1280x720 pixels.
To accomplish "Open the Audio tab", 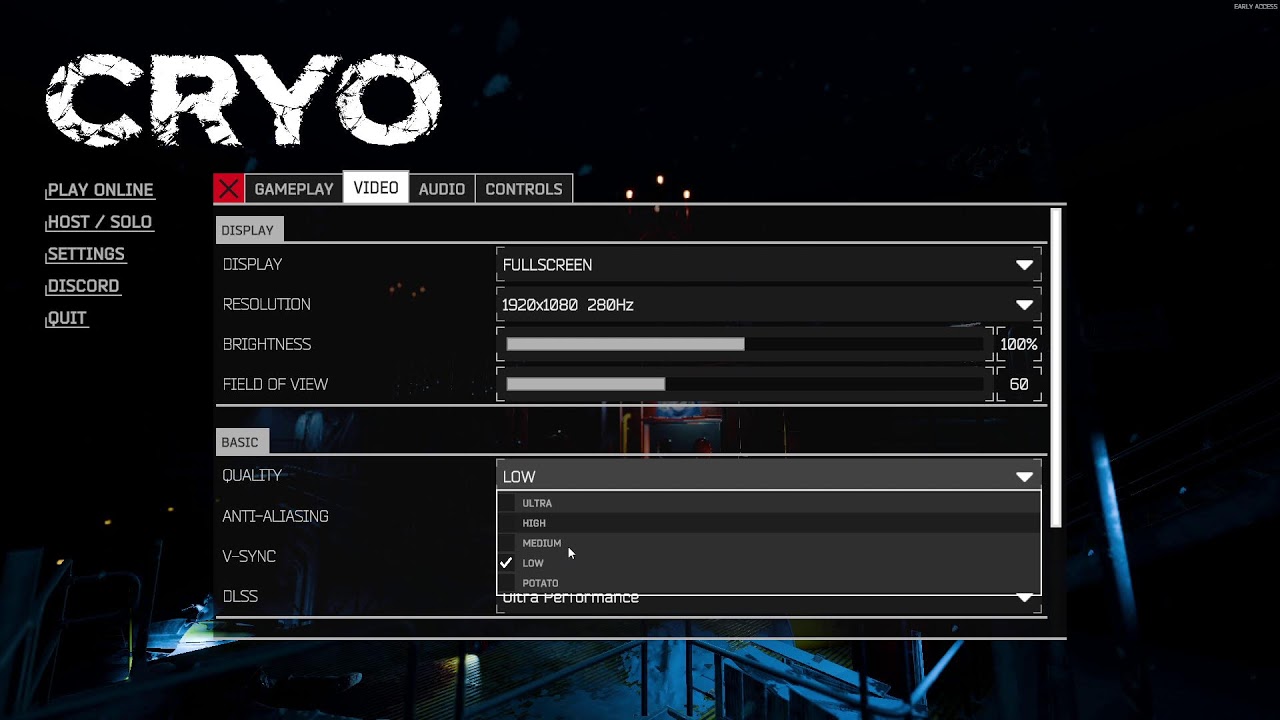I will click(441, 188).
